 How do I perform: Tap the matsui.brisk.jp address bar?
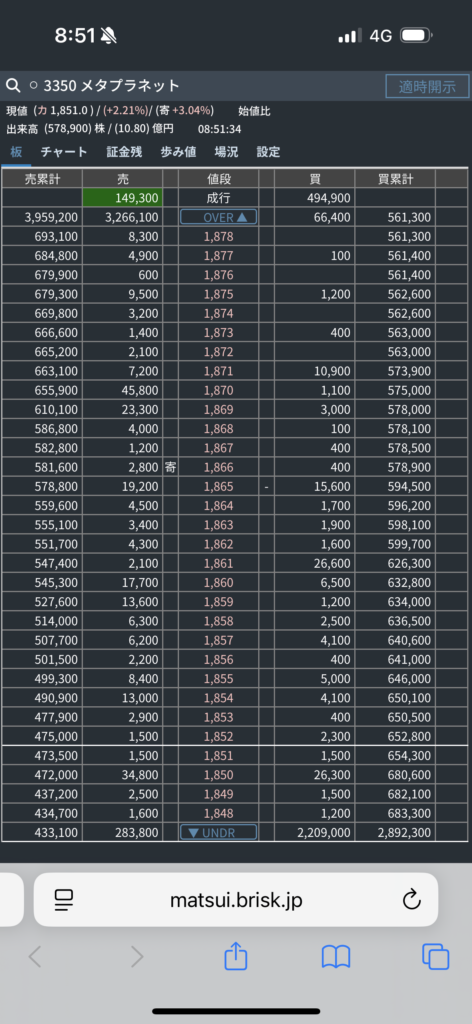click(236, 900)
